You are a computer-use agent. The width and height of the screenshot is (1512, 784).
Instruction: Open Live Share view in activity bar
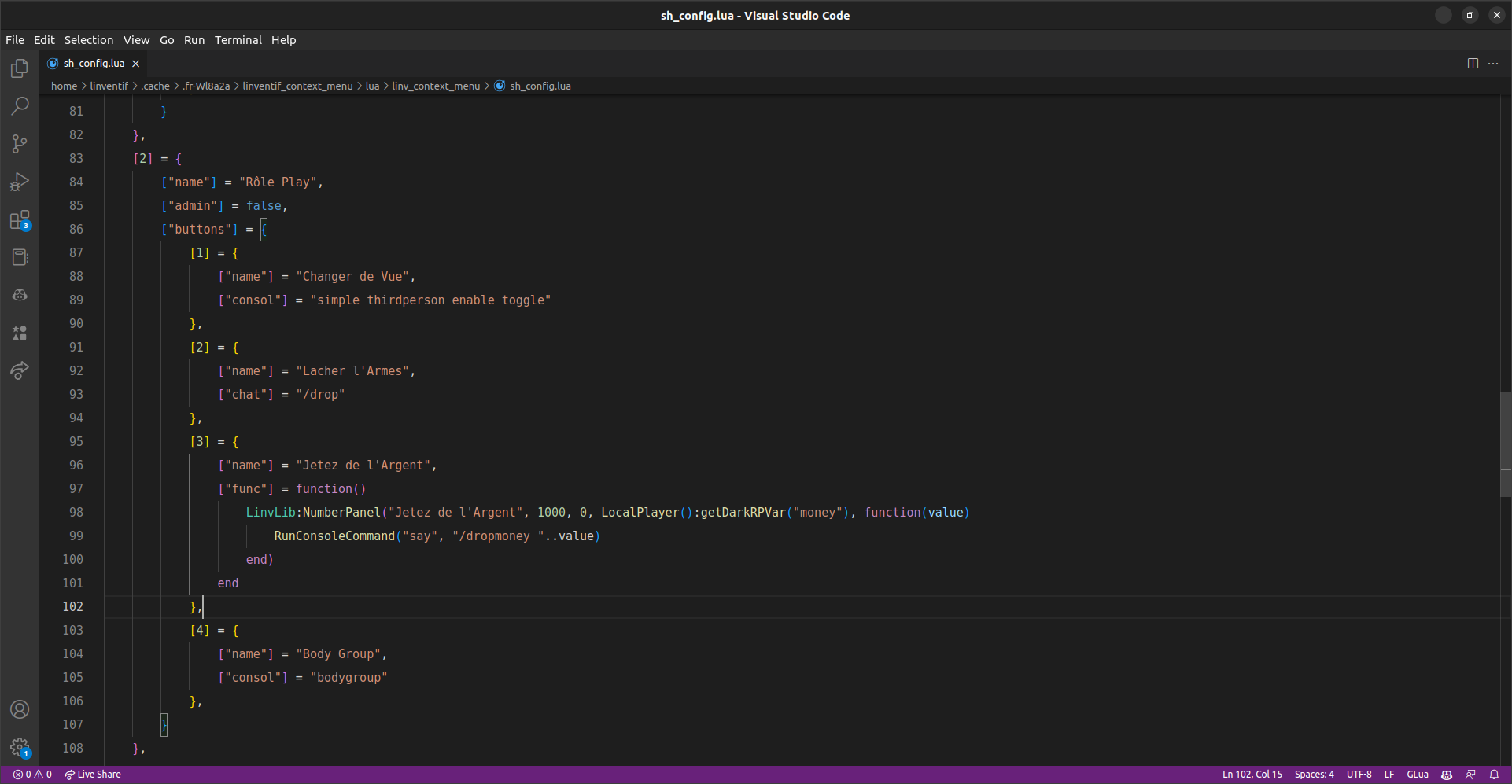[20, 370]
